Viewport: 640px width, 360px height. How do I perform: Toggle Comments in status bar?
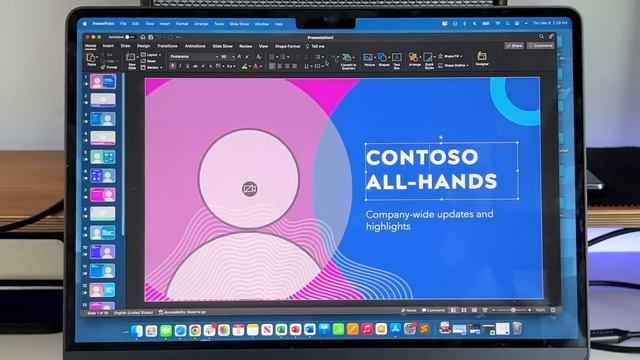click(433, 311)
